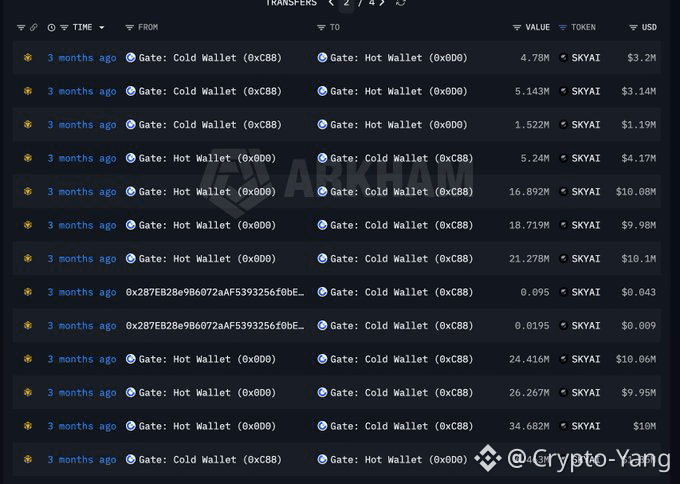
Task: Click the Gate logo in TO of the 0.0195 row
Action: pos(322,325)
